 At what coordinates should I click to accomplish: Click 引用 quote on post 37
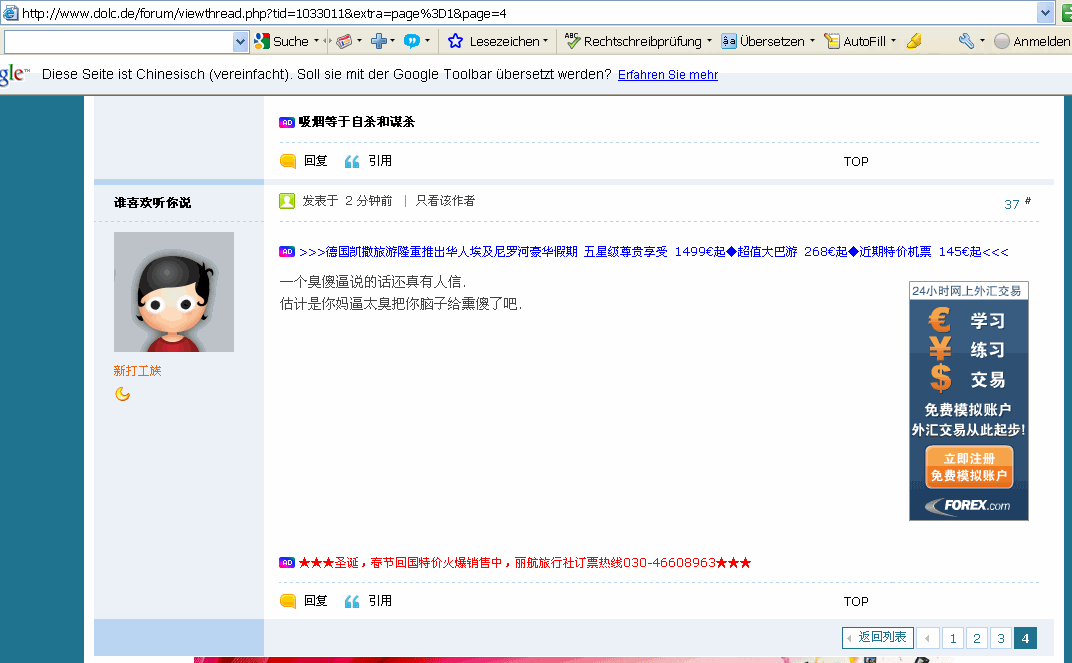[x=369, y=601]
